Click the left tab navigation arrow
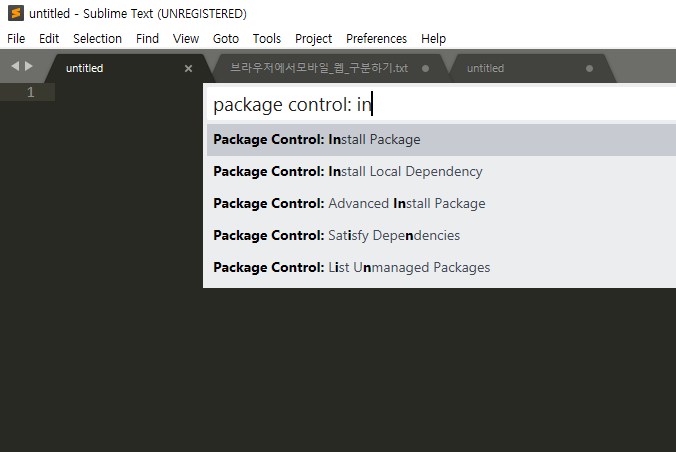 pyautogui.click(x=15, y=66)
